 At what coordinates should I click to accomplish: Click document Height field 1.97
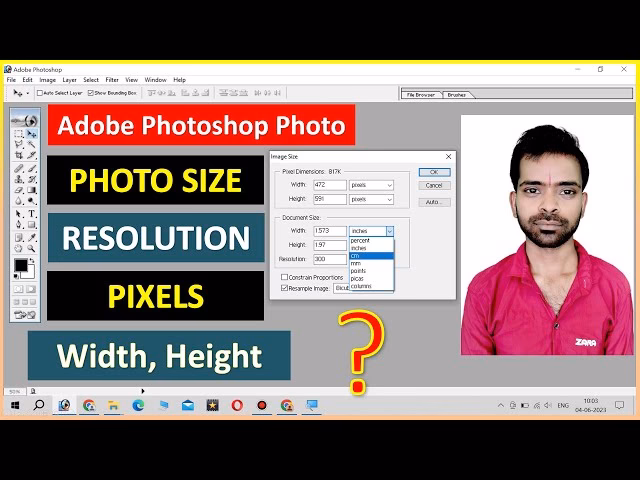coord(330,245)
